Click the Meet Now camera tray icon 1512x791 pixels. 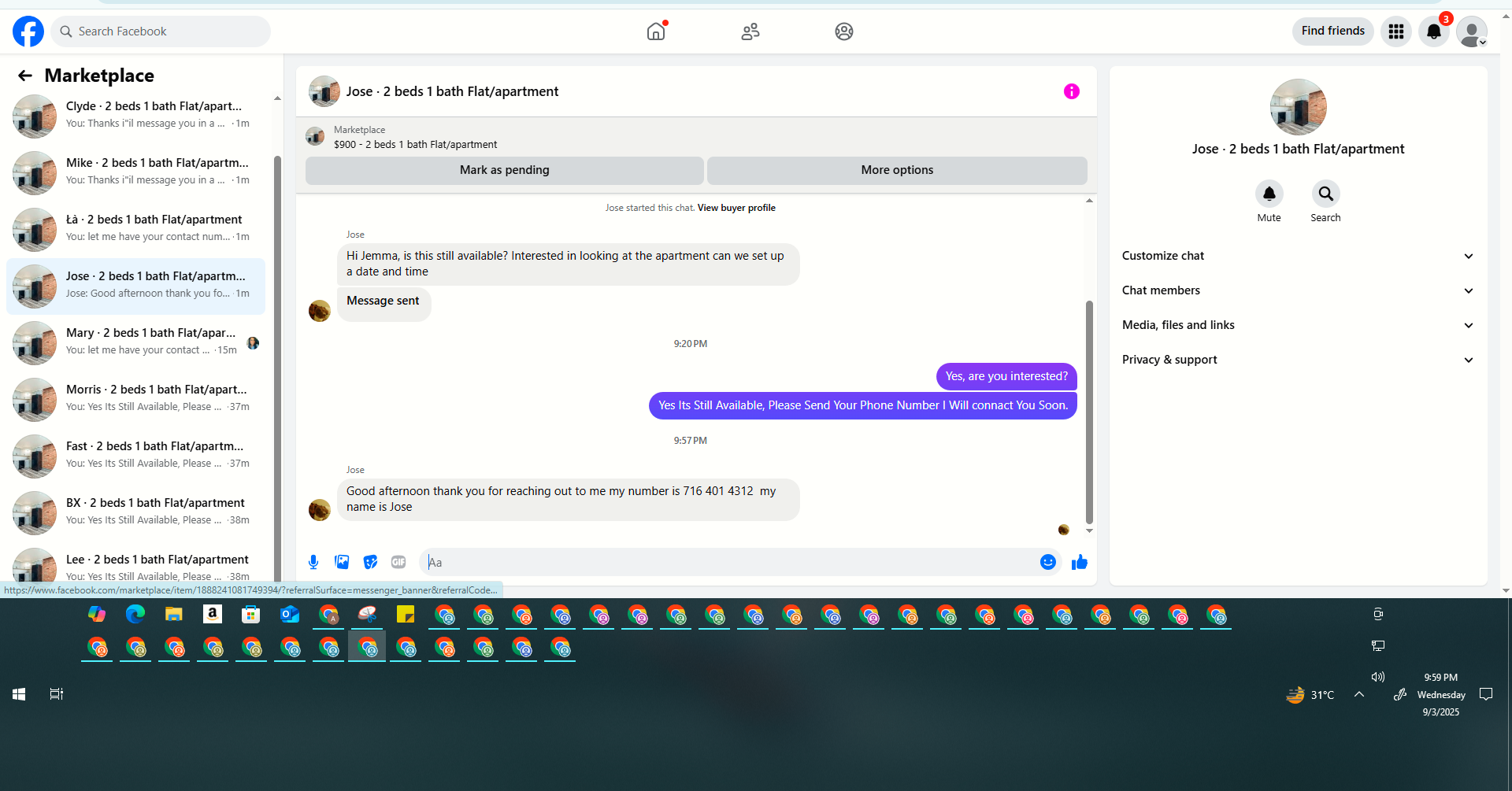1378,614
